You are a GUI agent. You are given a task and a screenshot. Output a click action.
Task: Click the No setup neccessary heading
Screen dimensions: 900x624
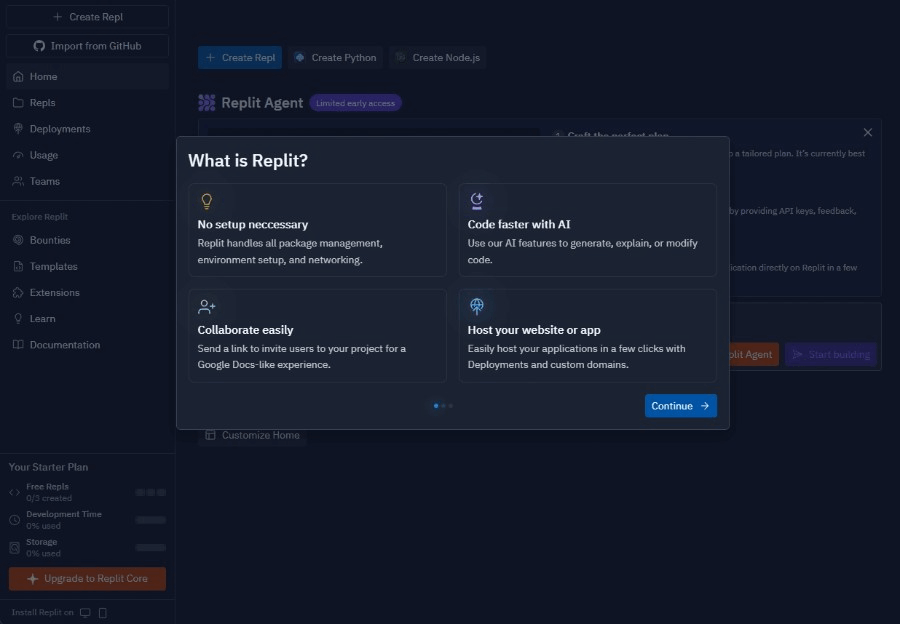click(x=253, y=224)
